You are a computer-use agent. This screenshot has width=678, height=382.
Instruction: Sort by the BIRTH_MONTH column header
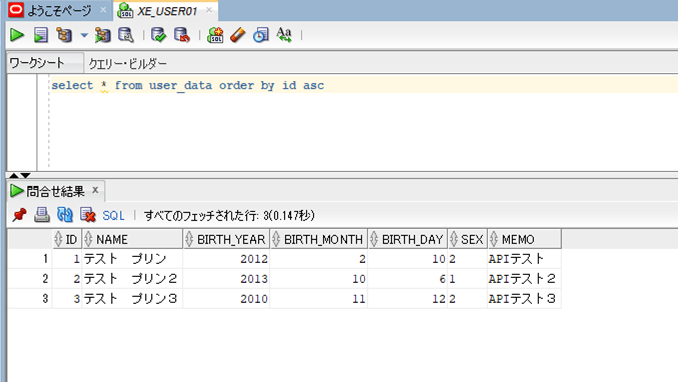pyautogui.click(x=319, y=239)
